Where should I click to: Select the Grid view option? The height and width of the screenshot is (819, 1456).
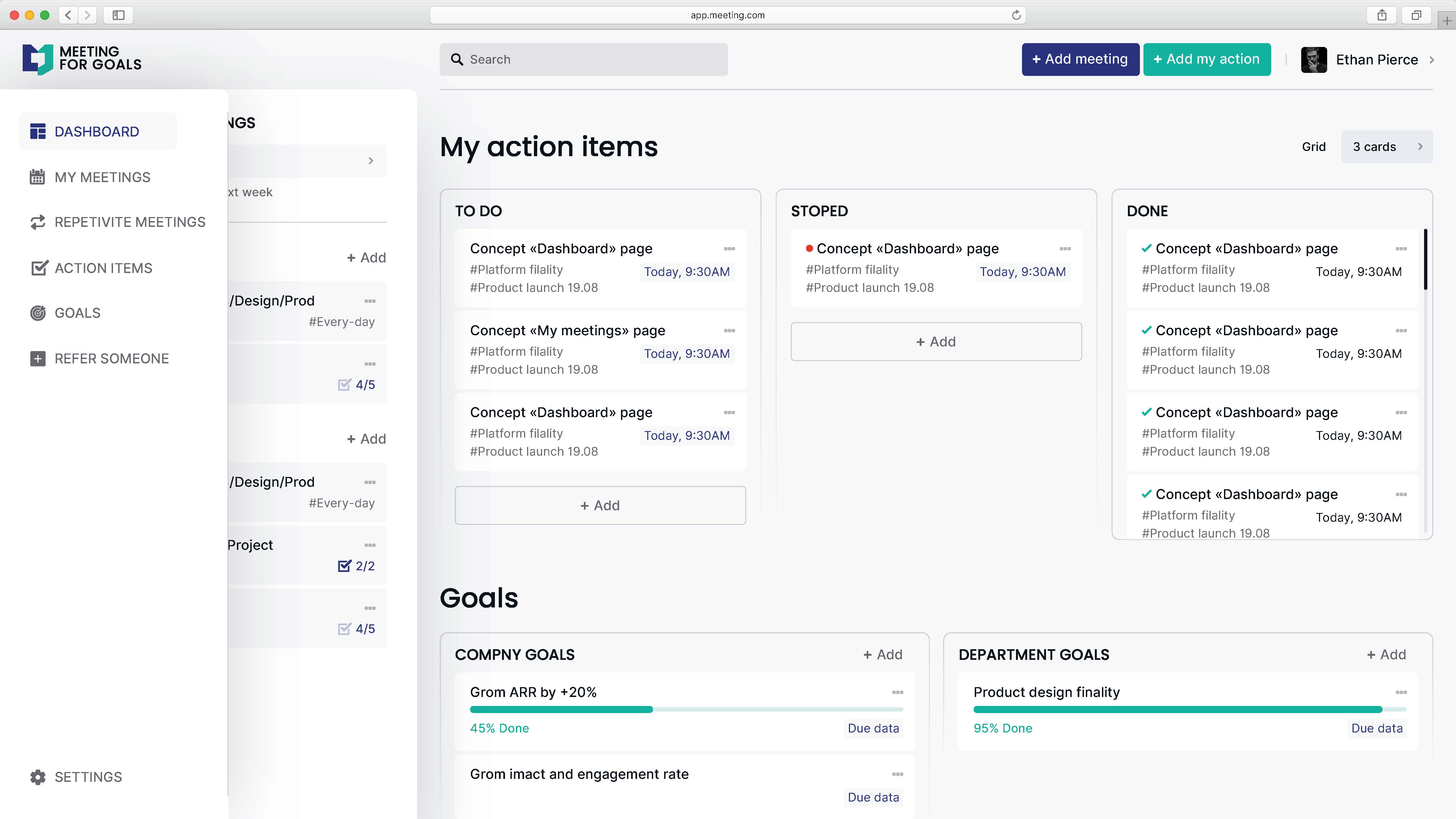(1314, 147)
